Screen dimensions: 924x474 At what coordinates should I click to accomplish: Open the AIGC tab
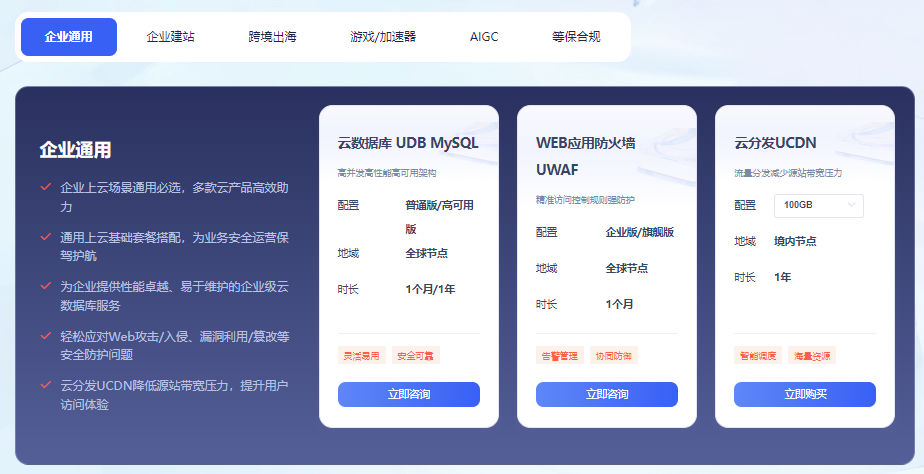tap(484, 37)
